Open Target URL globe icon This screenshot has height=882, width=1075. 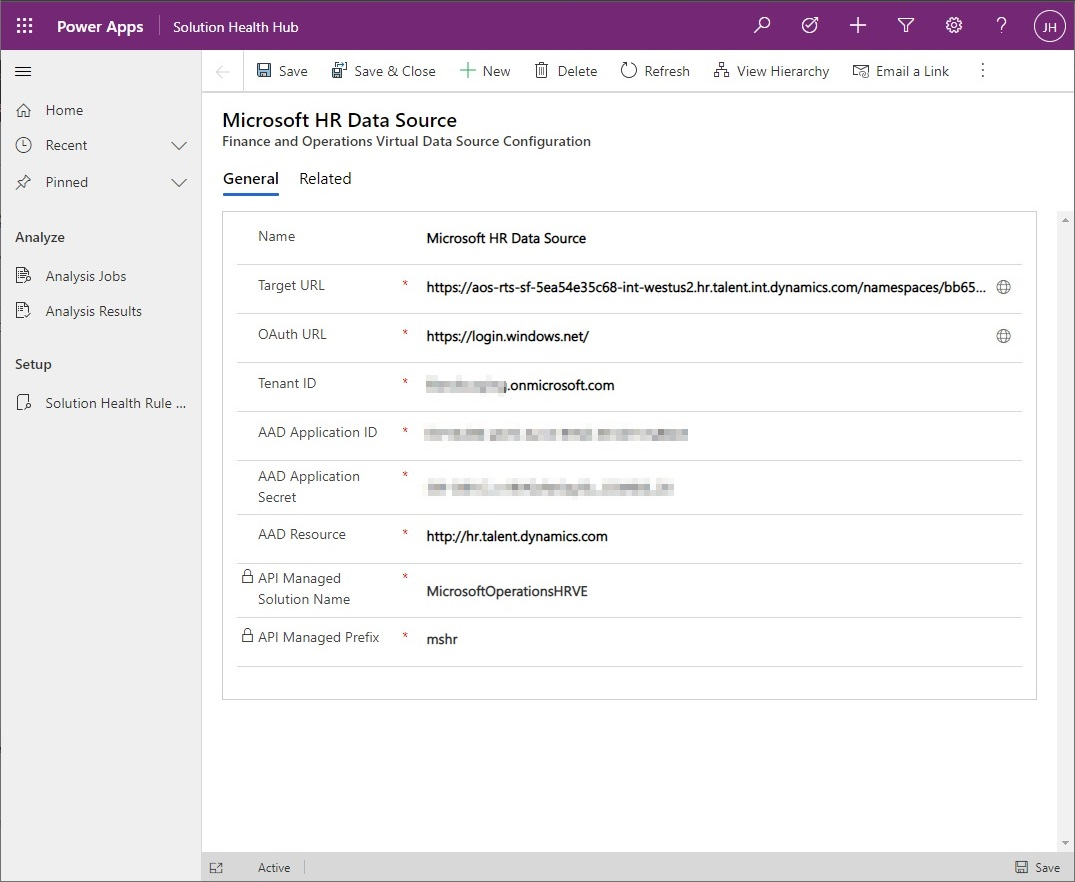1003,287
